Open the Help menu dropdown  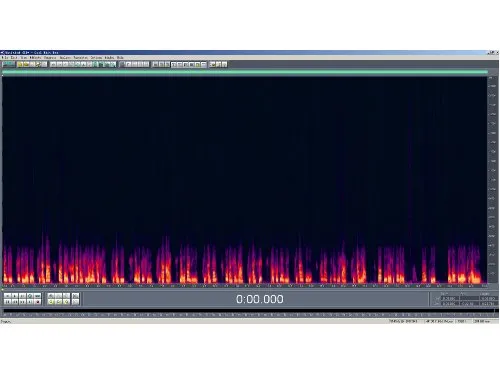[x=120, y=58]
